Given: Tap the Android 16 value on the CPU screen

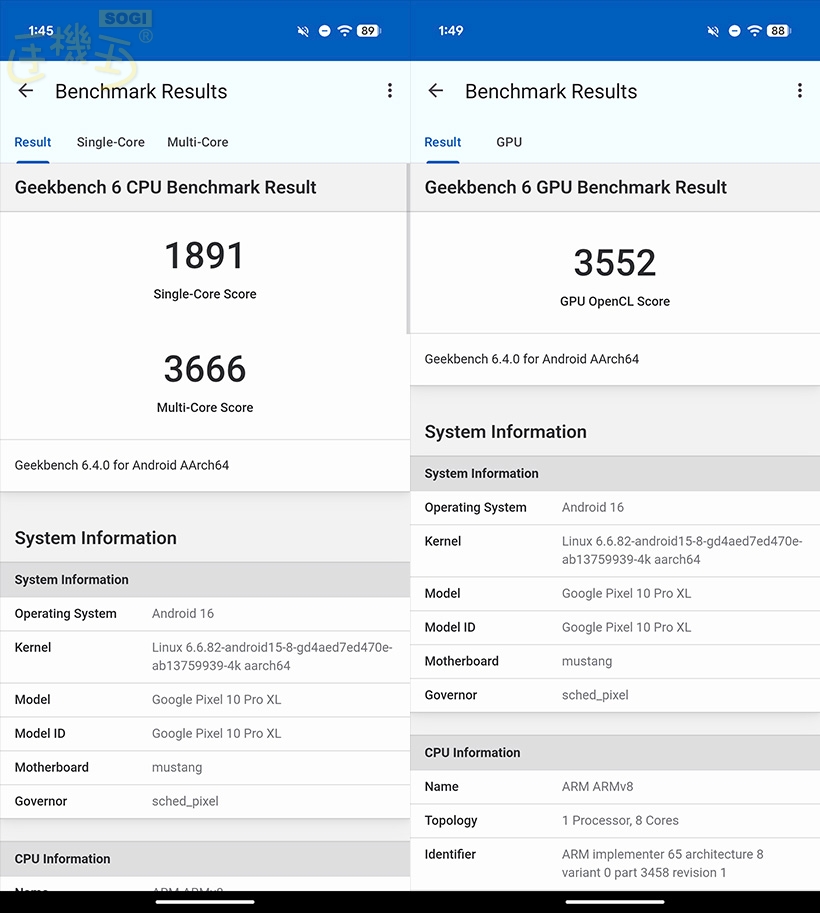Looking at the screenshot, I should coord(183,614).
